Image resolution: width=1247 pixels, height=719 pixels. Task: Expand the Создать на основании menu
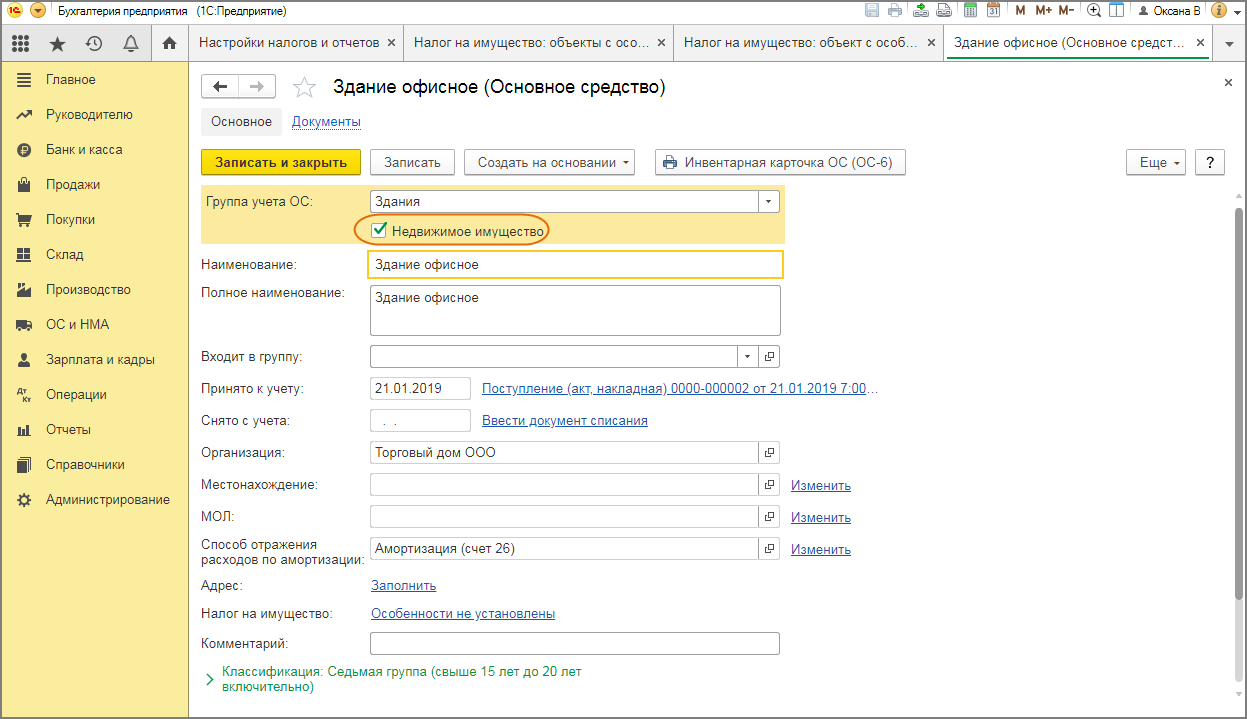tap(555, 162)
